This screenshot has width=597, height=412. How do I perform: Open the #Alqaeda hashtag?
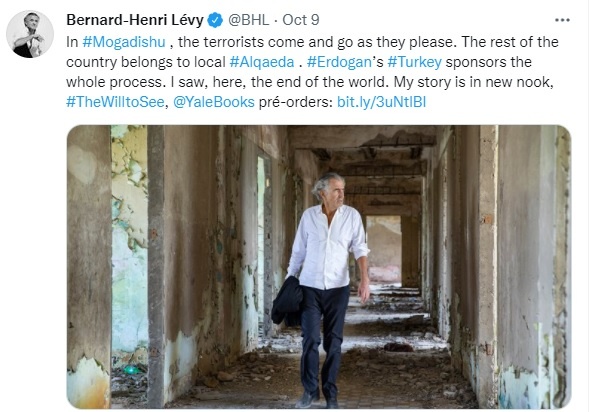(x=262, y=62)
